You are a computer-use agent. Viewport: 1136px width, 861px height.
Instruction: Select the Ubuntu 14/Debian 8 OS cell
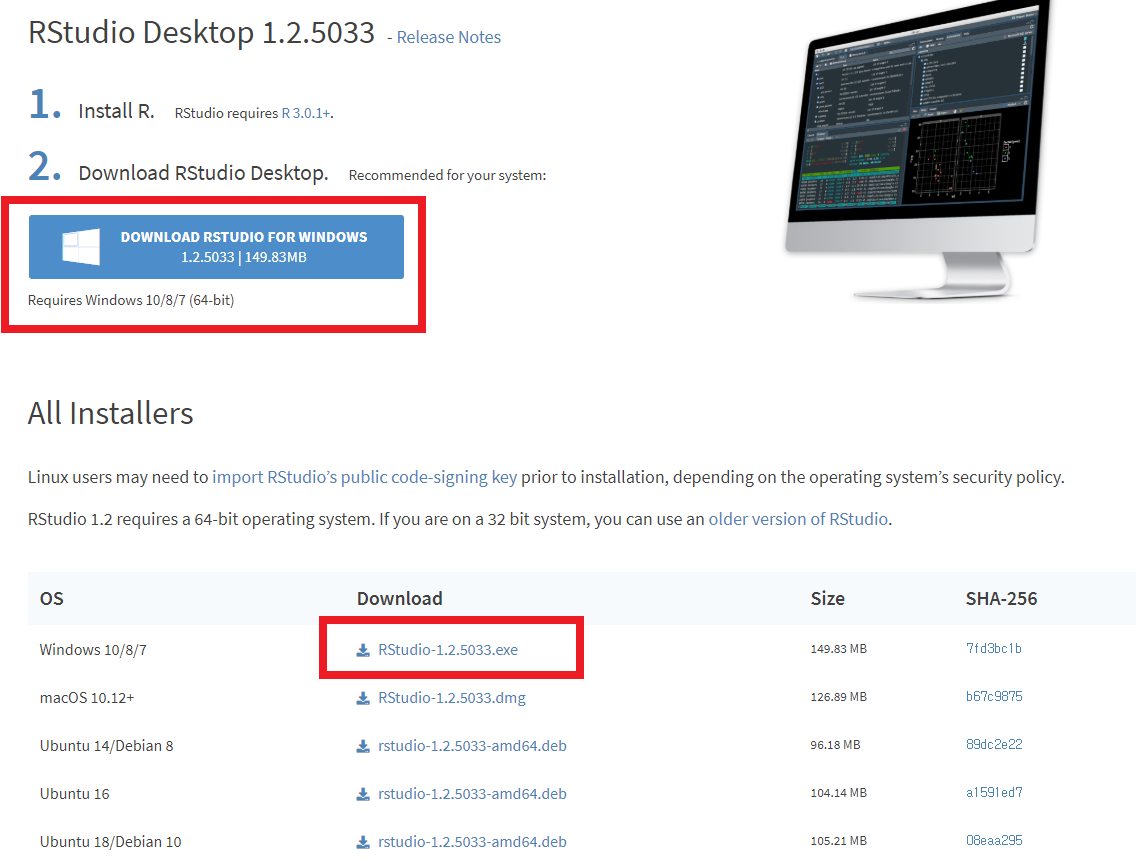tap(106, 745)
